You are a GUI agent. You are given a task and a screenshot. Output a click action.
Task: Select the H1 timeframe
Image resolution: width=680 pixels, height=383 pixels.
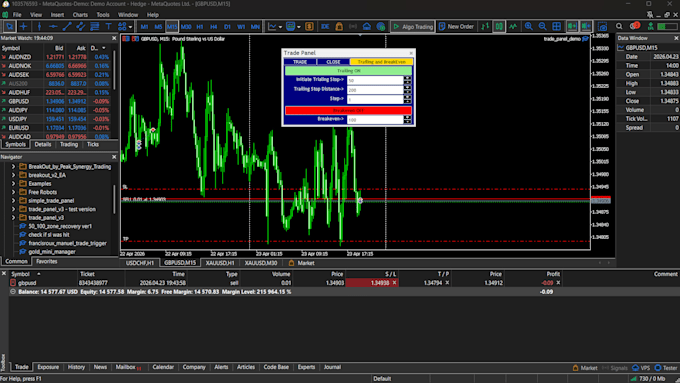click(x=199, y=27)
